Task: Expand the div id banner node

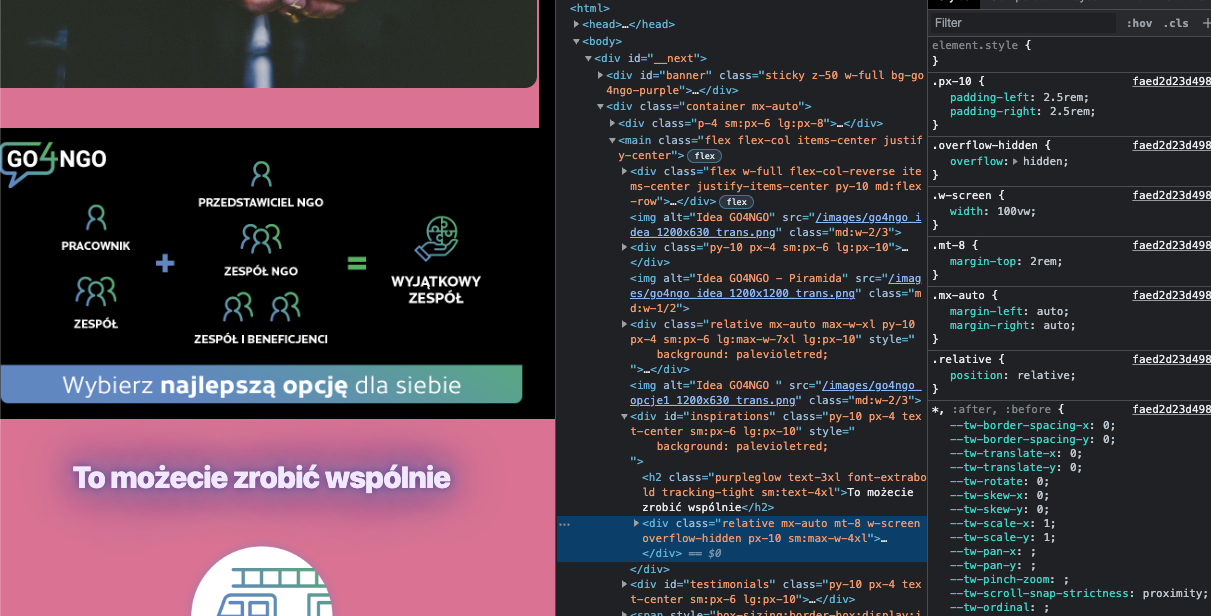Action: point(600,75)
